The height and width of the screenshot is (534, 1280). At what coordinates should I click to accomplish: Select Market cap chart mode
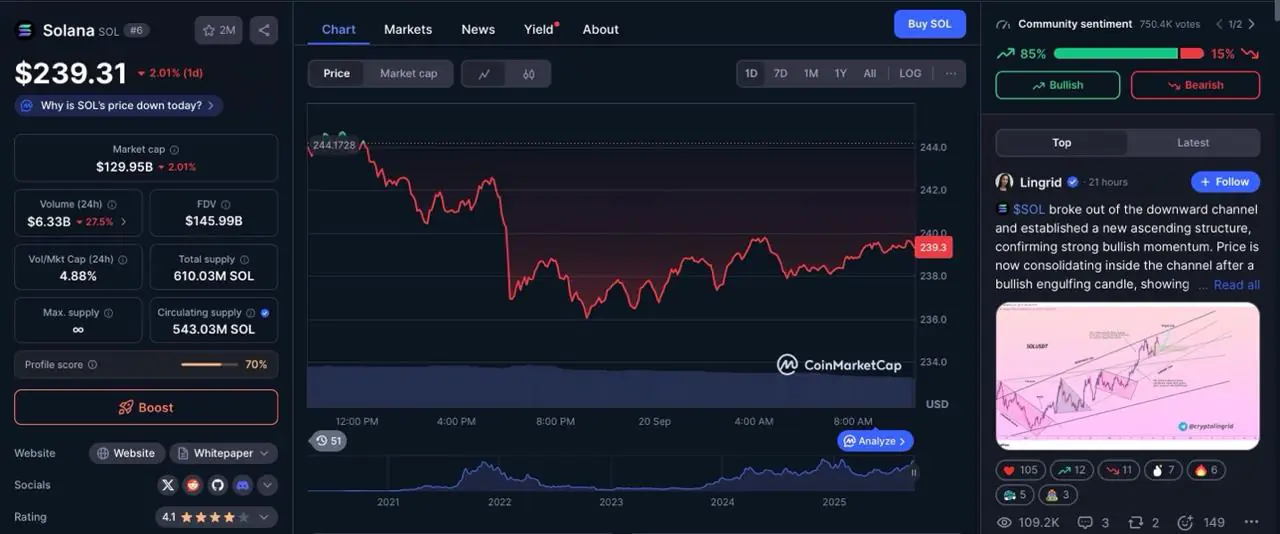coord(408,74)
